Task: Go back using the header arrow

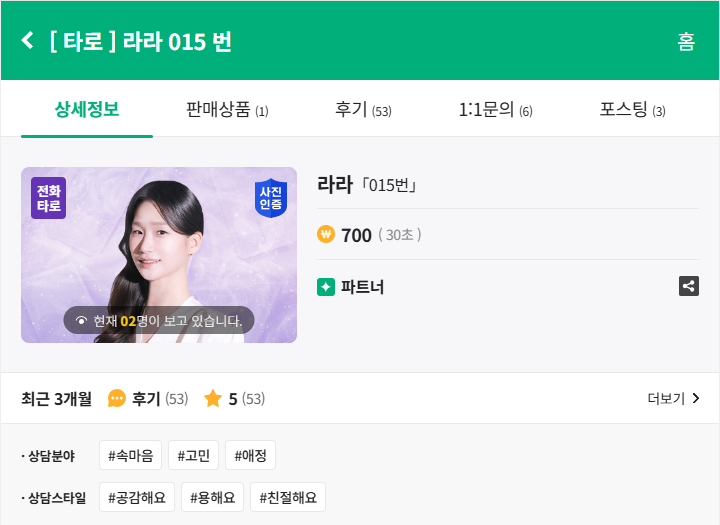Action: (28, 40)
